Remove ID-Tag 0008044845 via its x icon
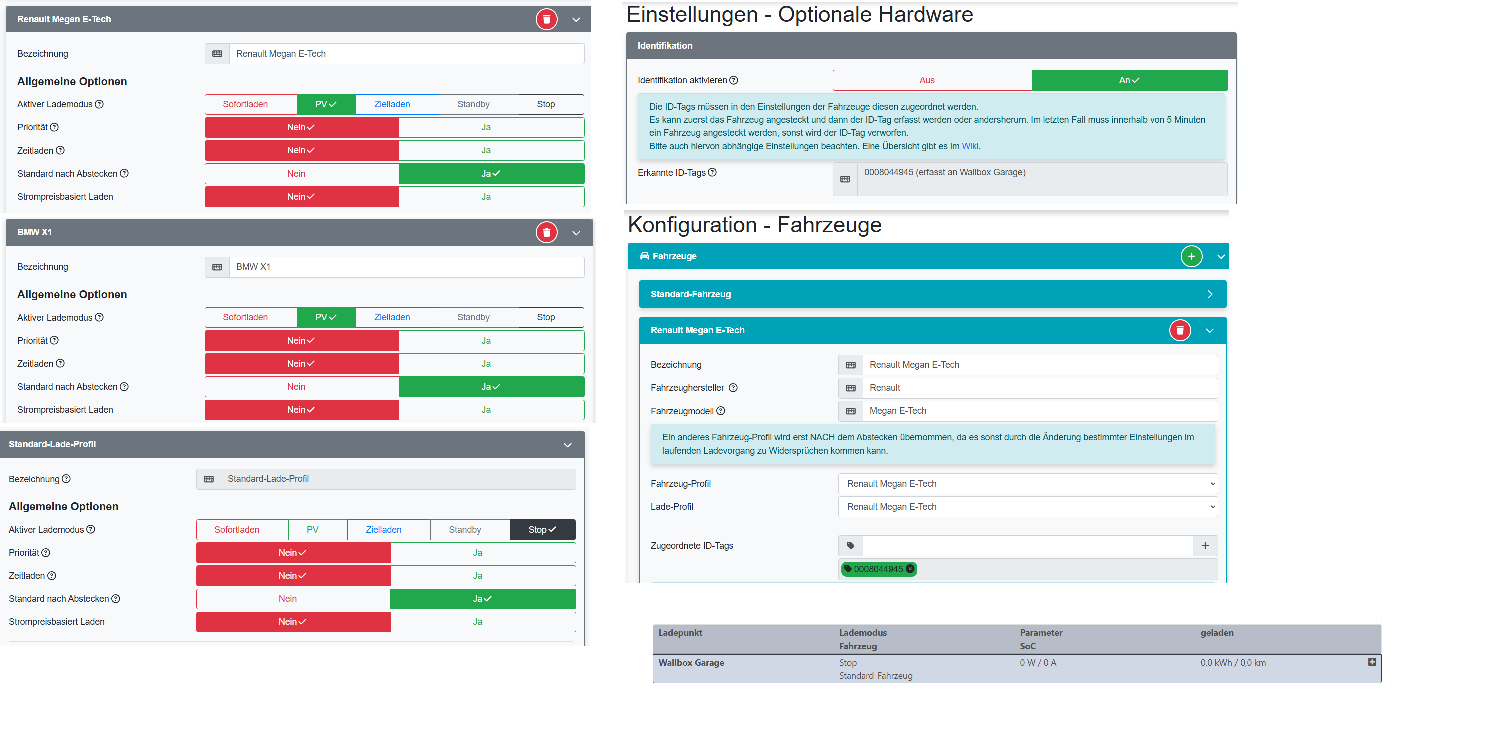 coord(910,569)
